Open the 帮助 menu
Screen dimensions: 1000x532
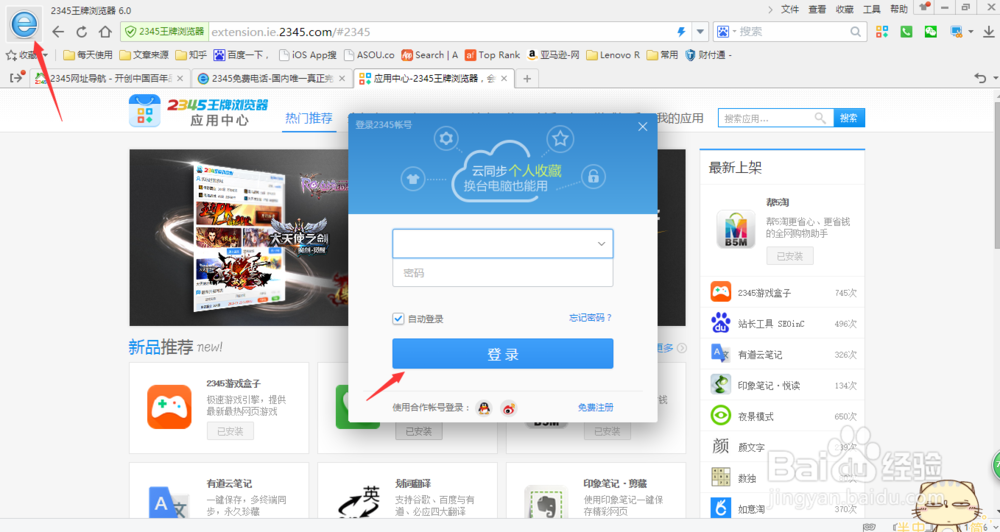click(899, 9)
